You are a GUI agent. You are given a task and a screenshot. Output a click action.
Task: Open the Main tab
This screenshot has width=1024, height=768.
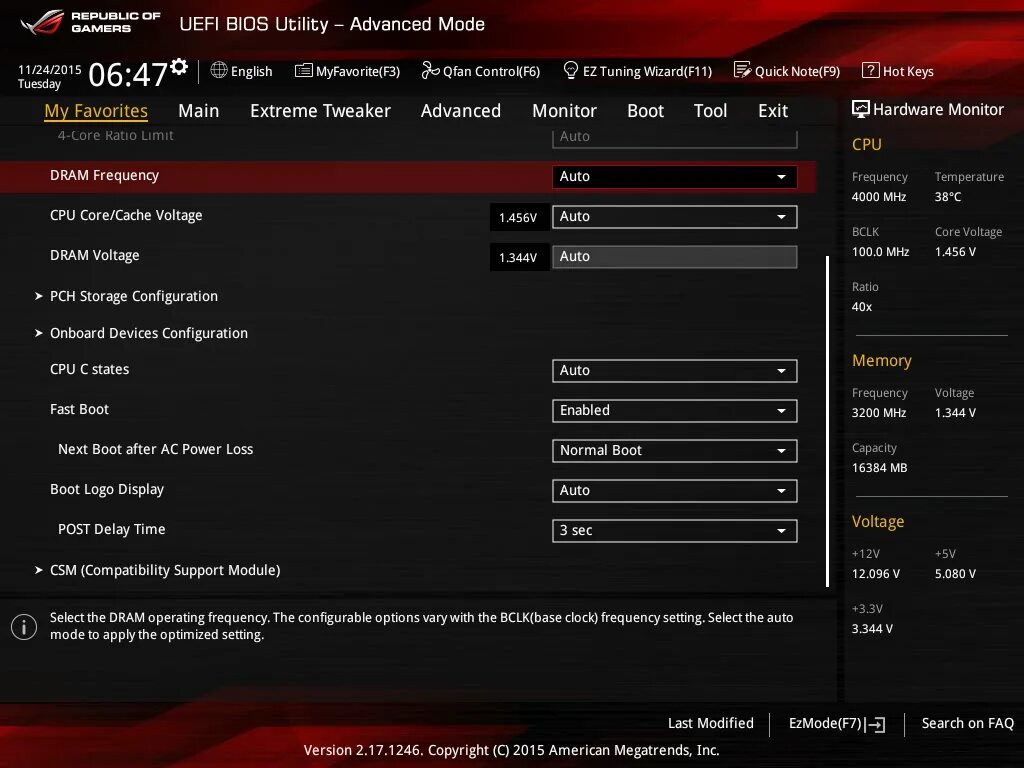199,111
